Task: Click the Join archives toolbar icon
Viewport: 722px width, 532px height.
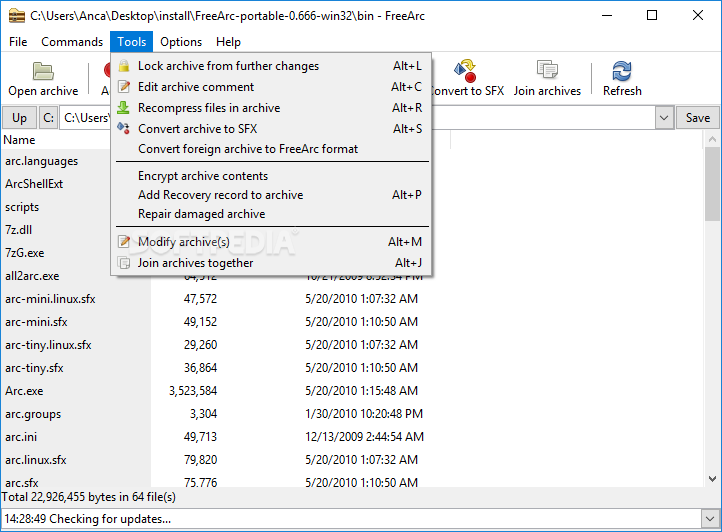Action: pyautogui.click(x=547, y=70)
